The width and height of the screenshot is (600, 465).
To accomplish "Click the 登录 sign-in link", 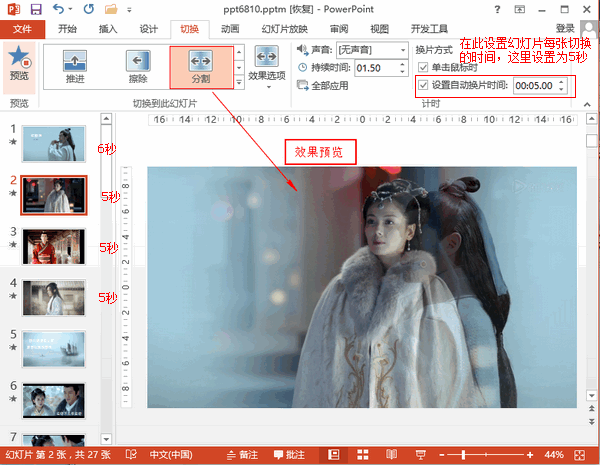I will tap(565, 28).
